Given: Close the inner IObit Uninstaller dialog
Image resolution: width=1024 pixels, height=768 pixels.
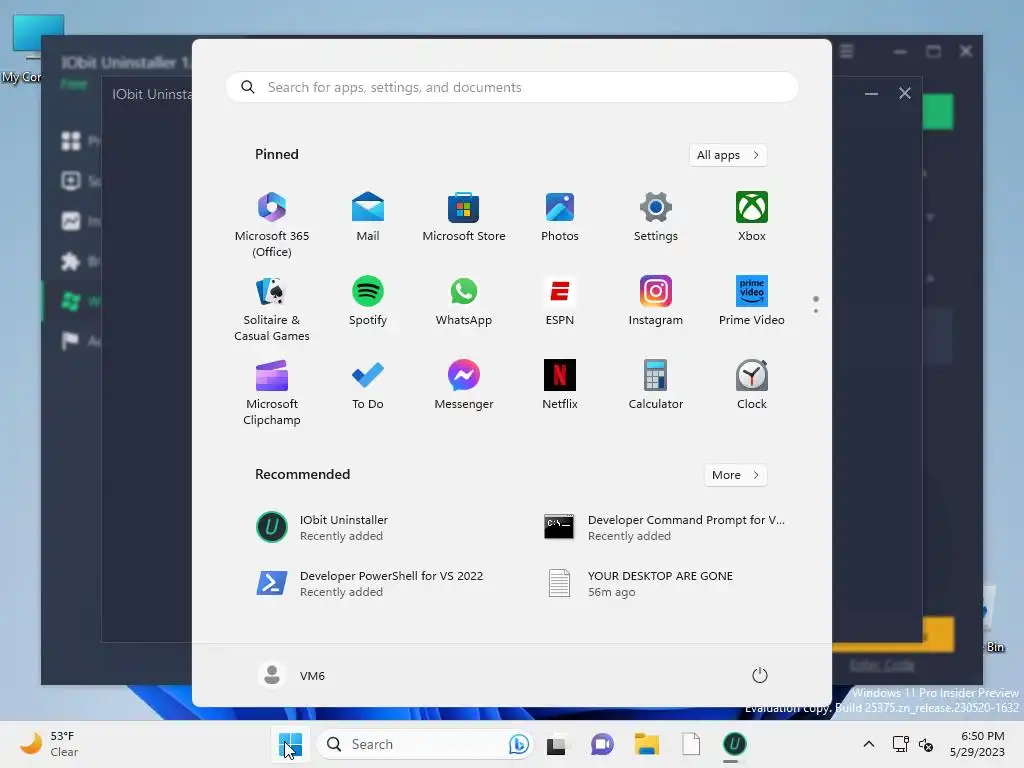Looking at the screenshot, I should (904, 93).
